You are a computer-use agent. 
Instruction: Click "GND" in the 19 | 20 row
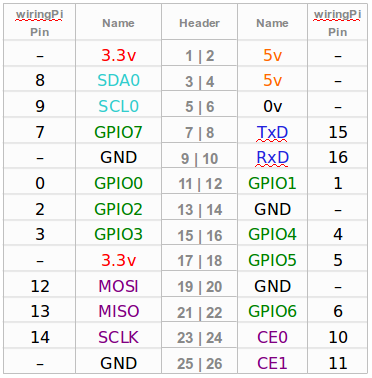272,286
